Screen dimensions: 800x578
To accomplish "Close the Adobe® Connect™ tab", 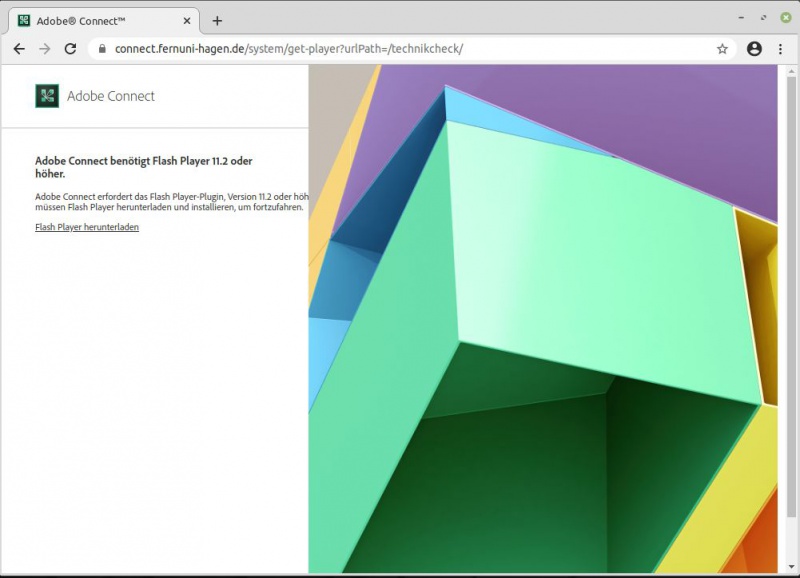I will pyautogui.click(x=187, y=21).
